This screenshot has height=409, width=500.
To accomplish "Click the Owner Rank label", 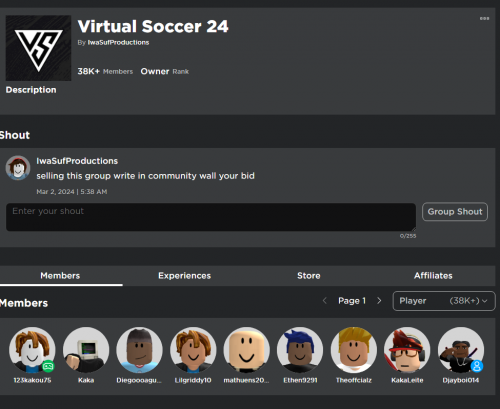I will [x=165, y=71].
